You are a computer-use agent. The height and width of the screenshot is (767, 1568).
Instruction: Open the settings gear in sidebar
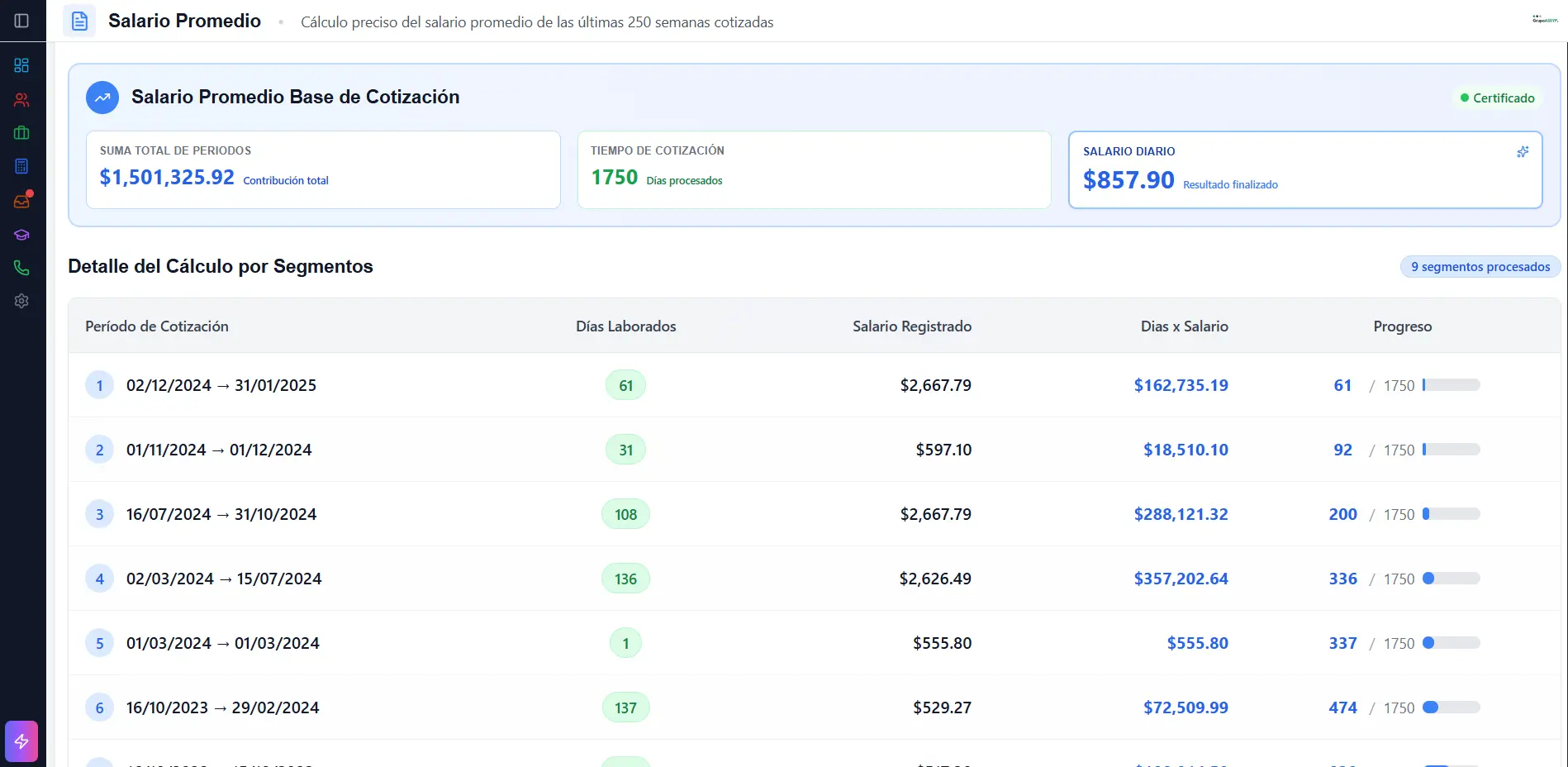pos(22,301)
